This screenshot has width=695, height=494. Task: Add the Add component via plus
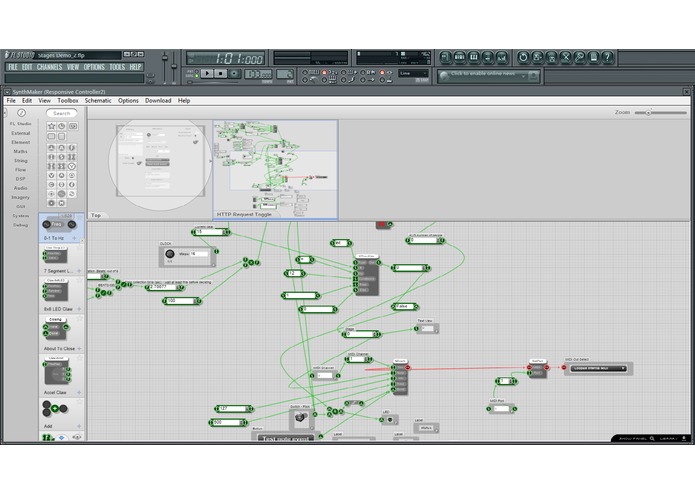point(79,426)
